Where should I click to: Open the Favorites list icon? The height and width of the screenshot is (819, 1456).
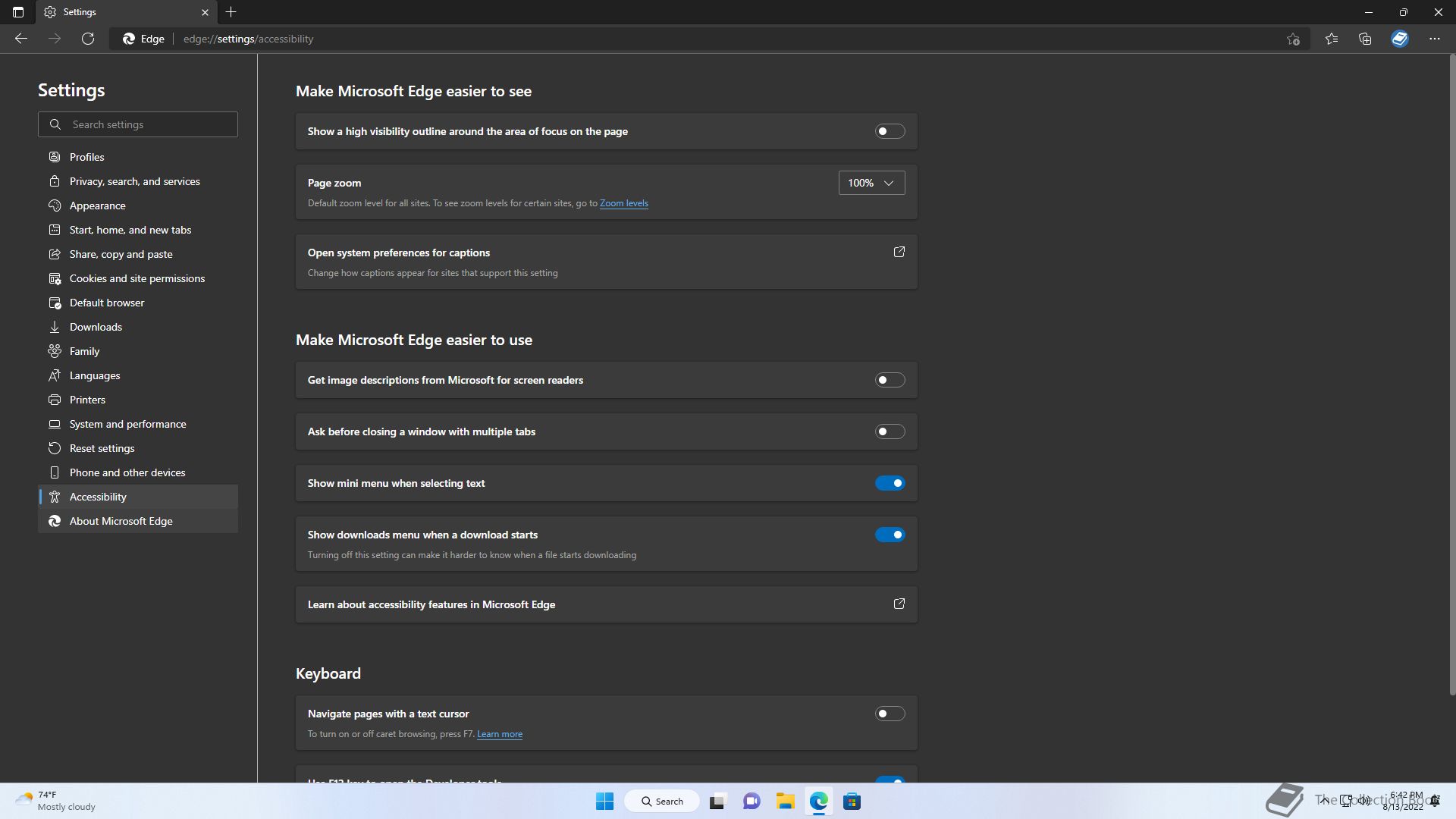1332,39
